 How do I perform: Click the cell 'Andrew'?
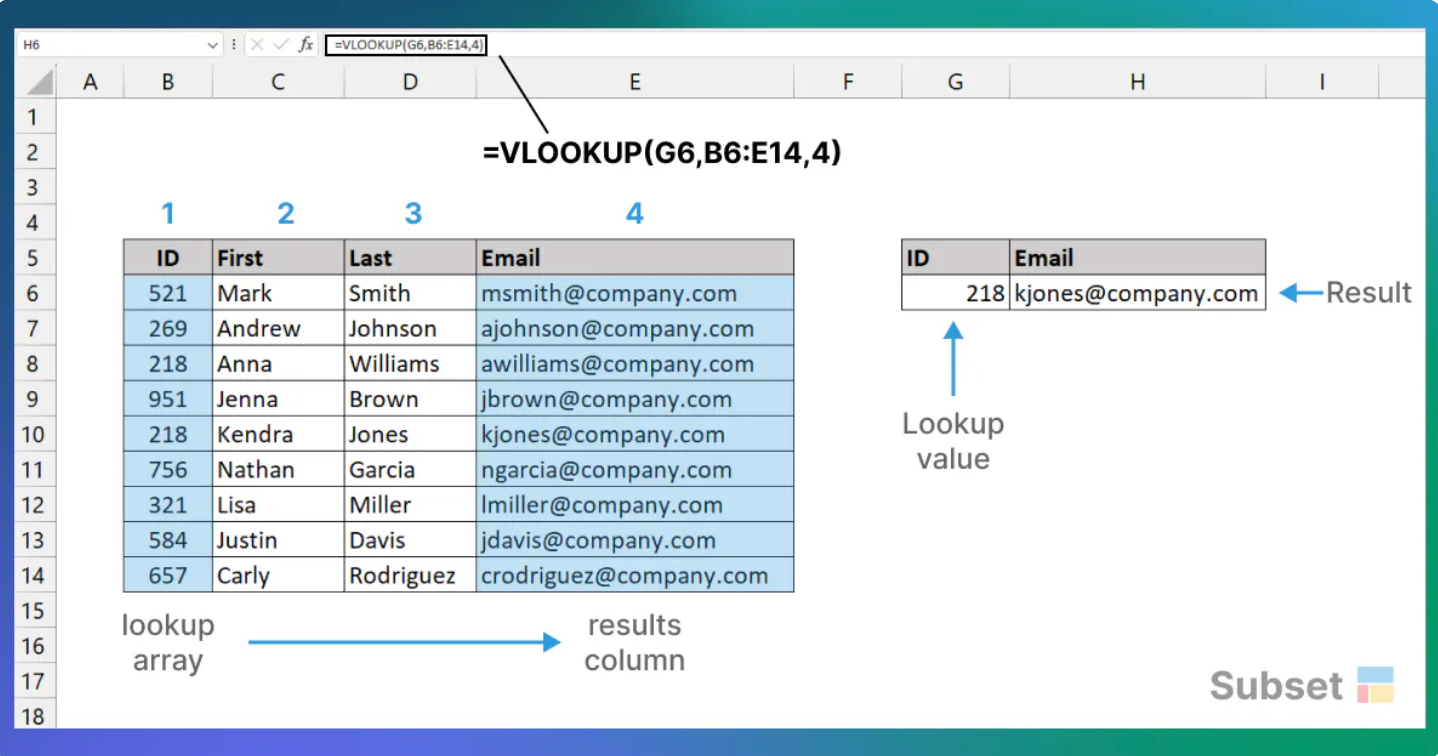[279, 328]
